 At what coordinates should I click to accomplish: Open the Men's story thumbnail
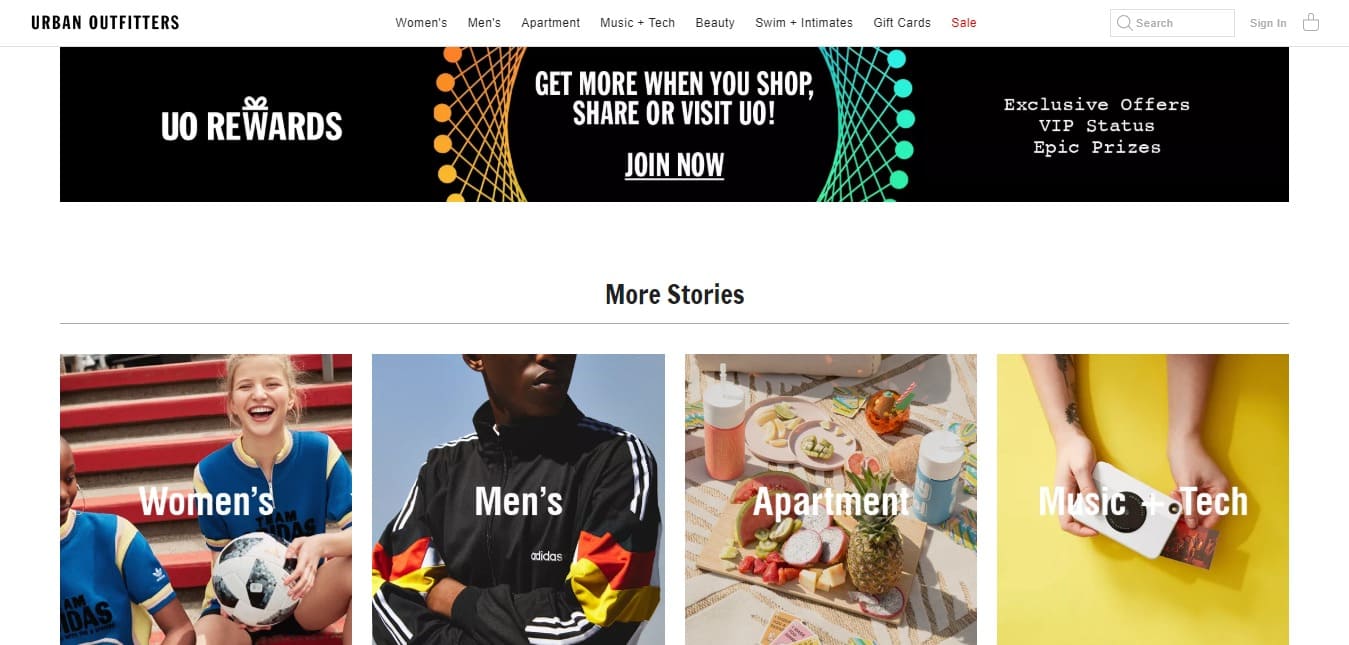point(518,499)
